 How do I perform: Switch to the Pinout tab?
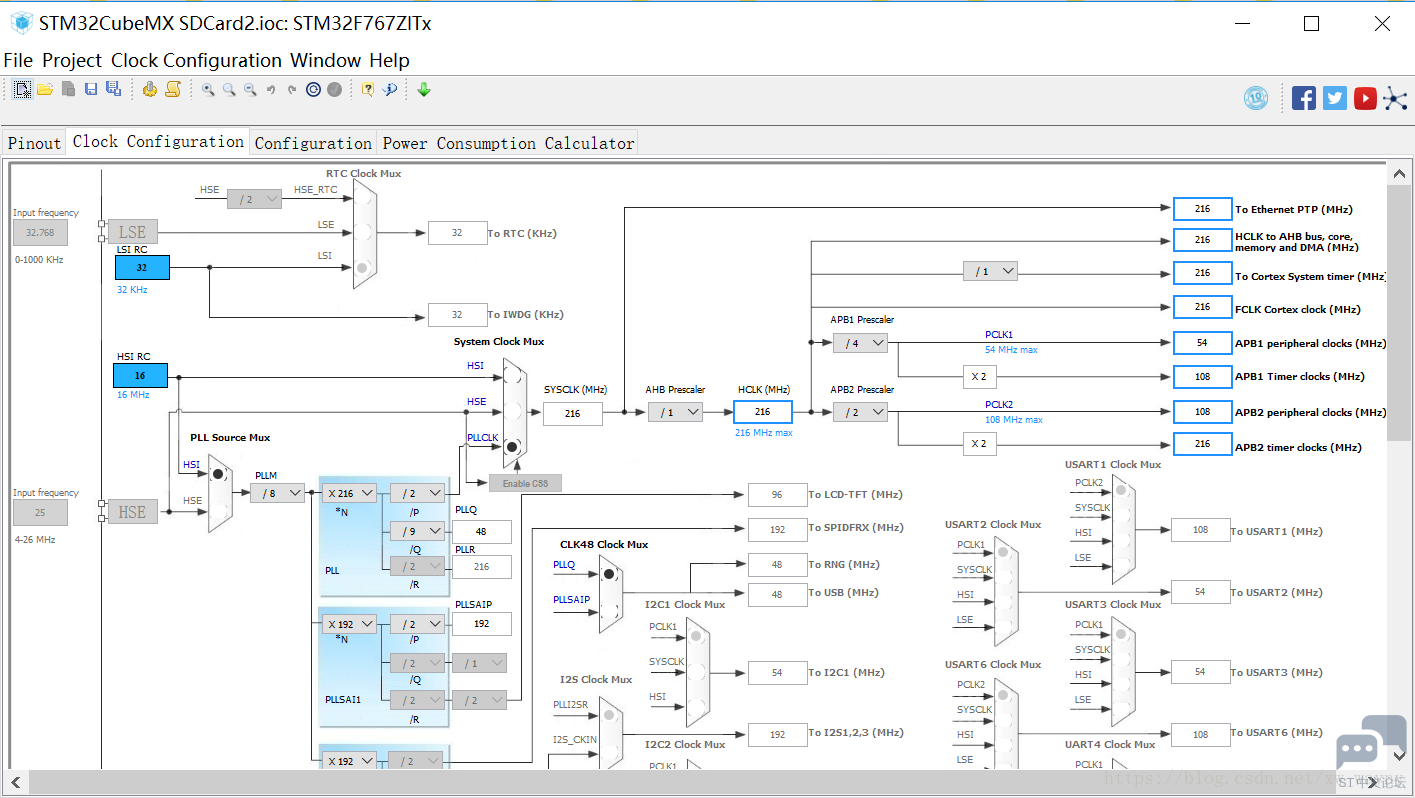34,143
